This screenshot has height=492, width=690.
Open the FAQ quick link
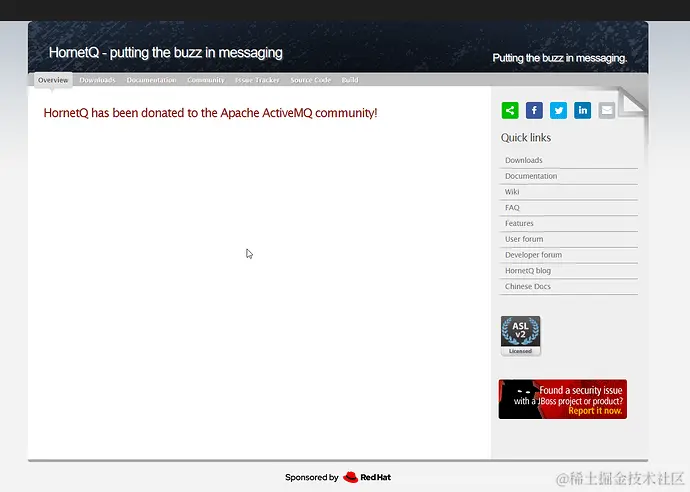coord(569,208)
